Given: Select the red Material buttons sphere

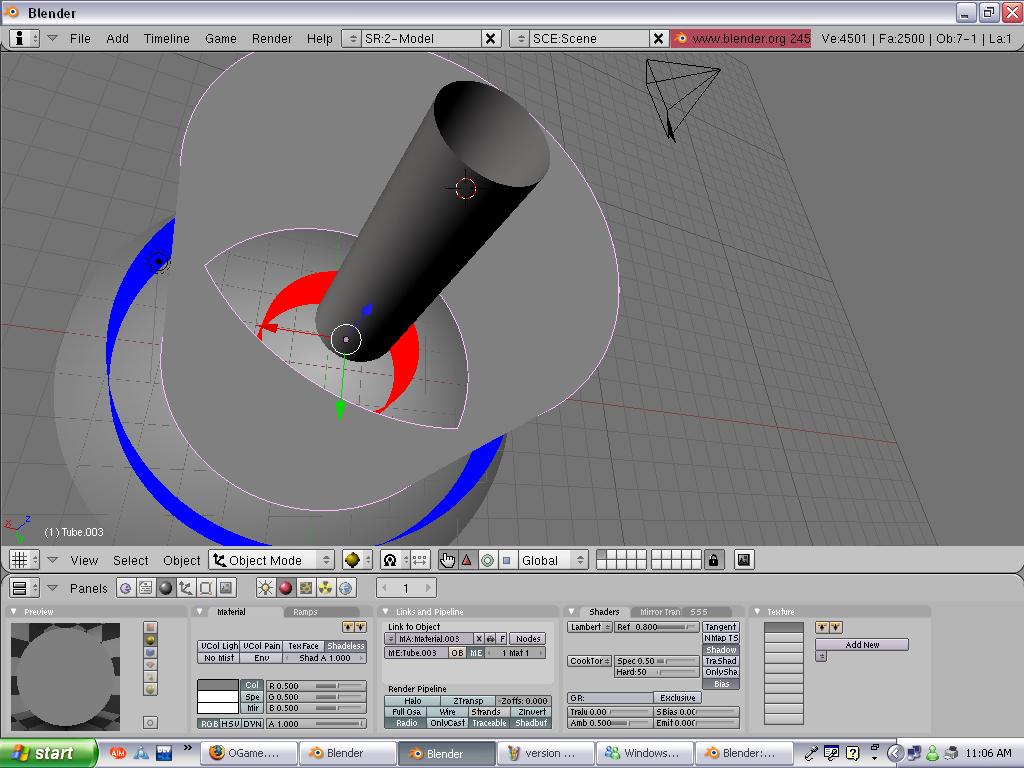Looking at the screenshot, I should 285,588.
